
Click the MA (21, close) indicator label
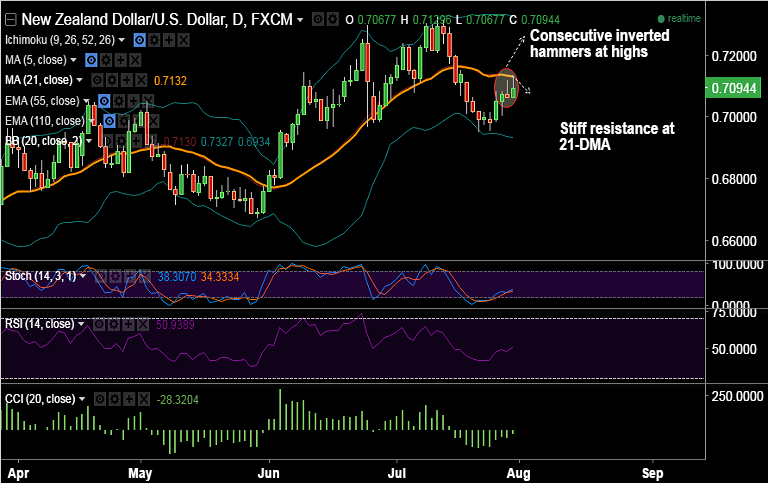coord(39,80)
